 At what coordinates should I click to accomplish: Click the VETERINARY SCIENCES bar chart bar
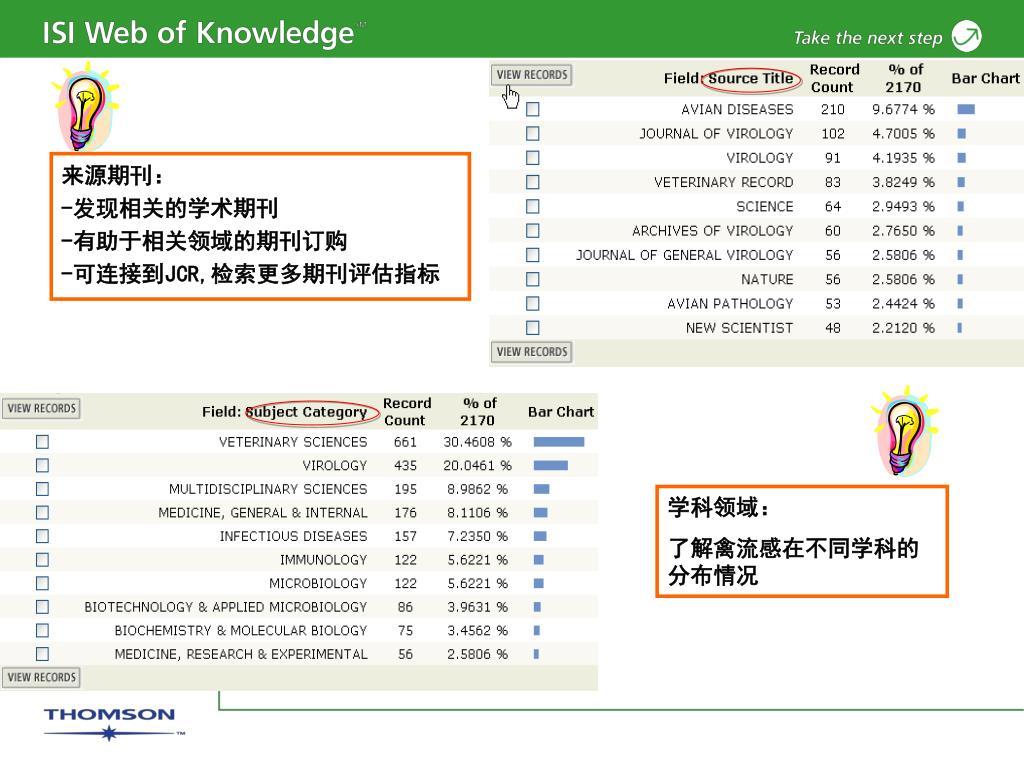tap(558, 442)
